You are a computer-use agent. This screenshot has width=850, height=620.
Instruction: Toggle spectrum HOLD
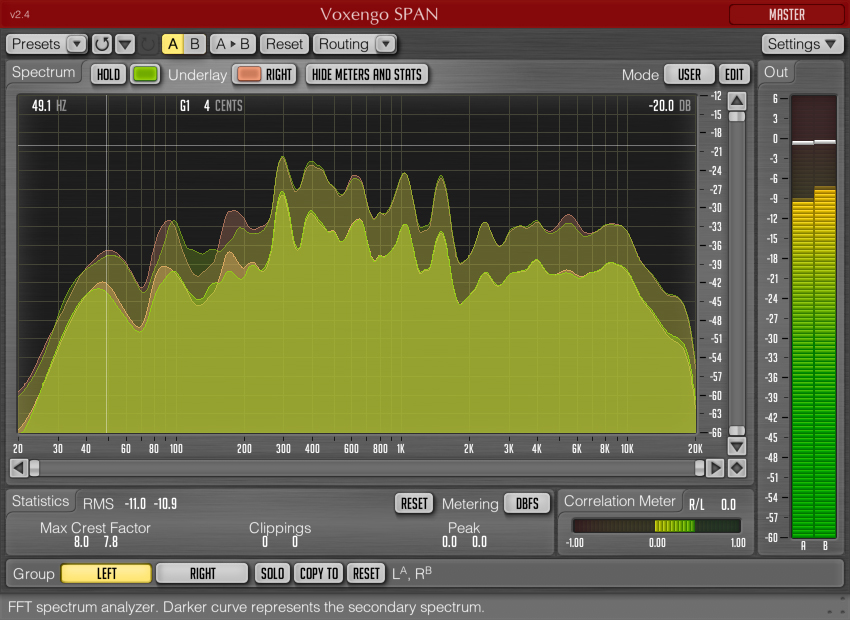[x=108, y=74]
